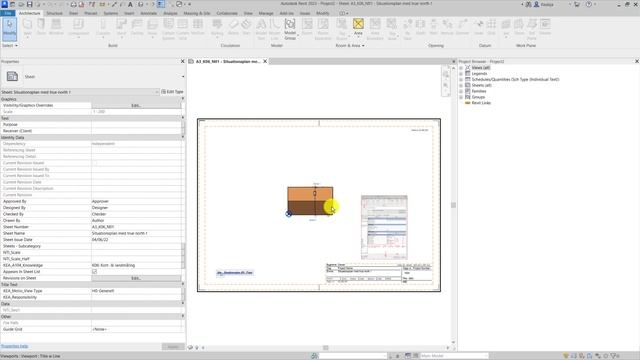Switch to the Structure ribbon tab
The width and height of the screenshot is (640, 360).
point(54,13)
